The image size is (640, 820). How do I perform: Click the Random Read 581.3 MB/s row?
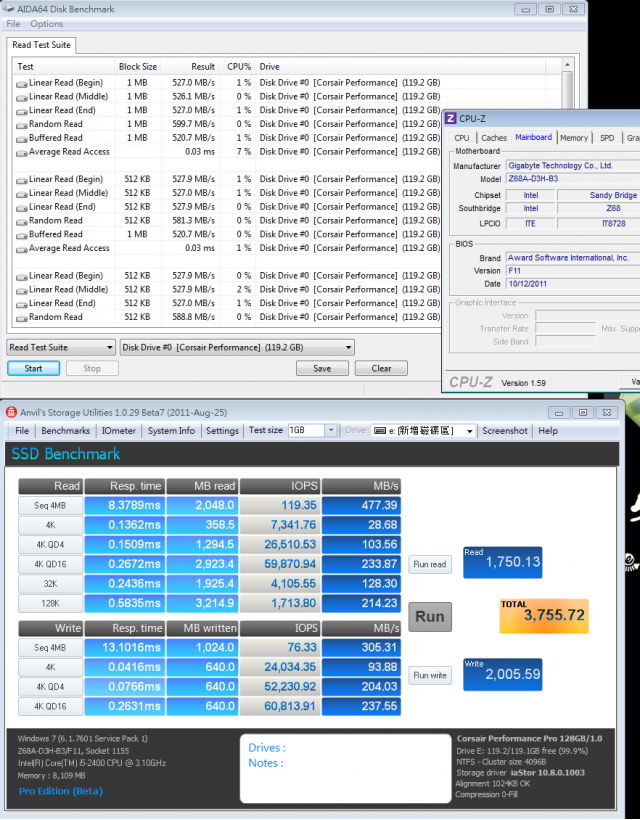click(227, 221)
